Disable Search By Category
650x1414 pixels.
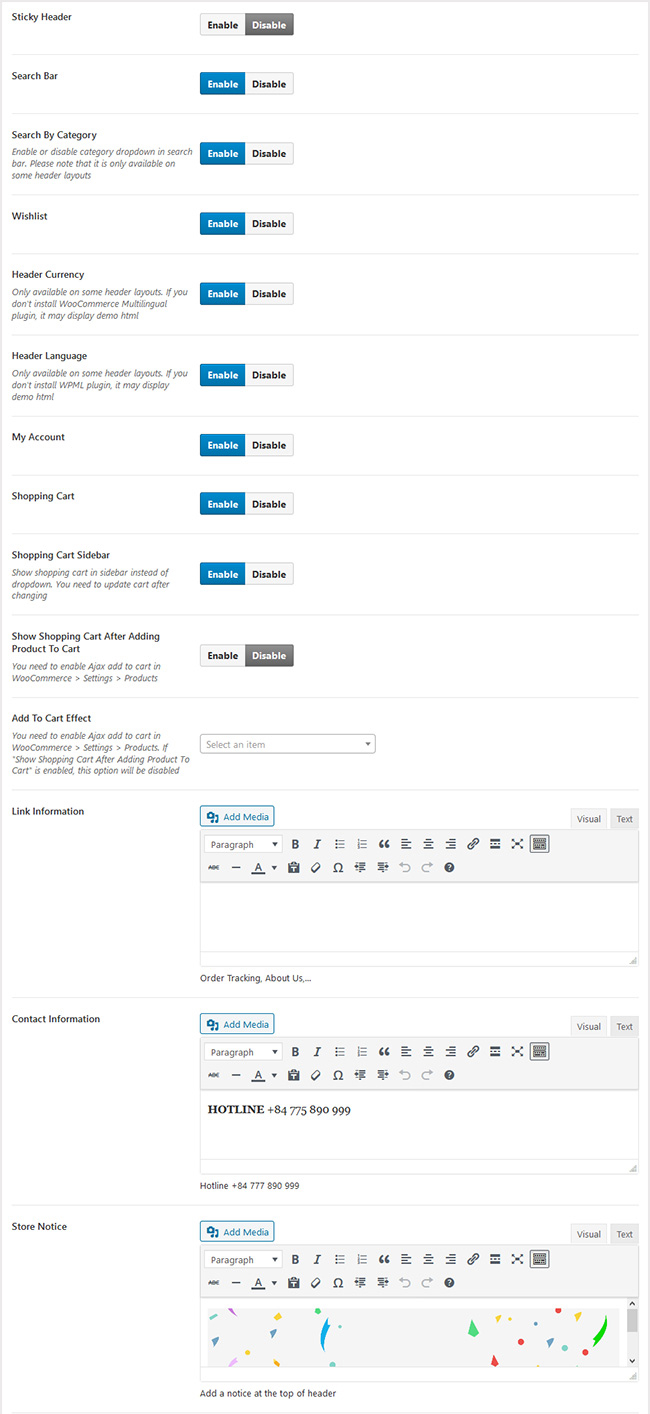point(269,154)
